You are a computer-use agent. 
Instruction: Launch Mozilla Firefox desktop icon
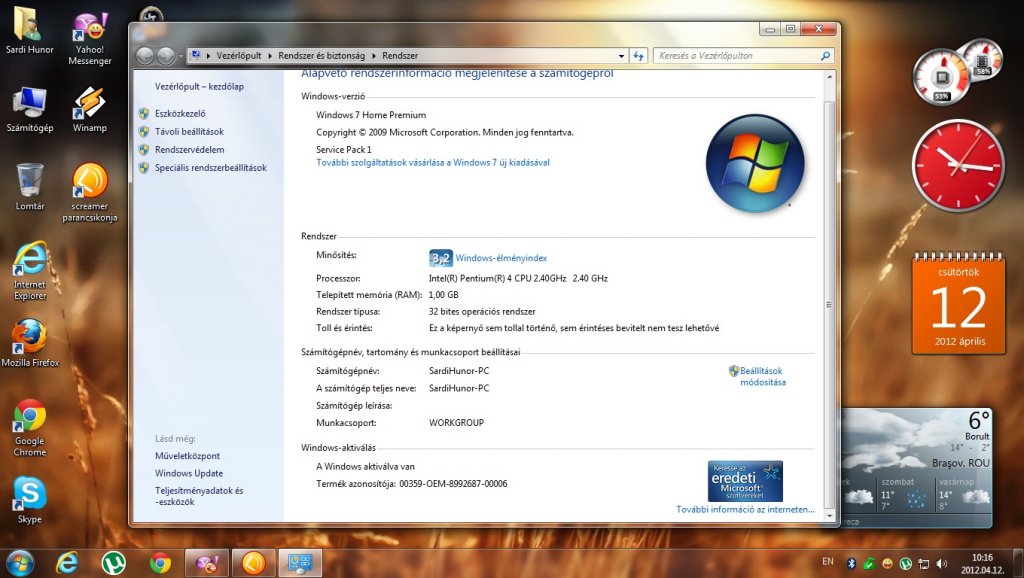[x=30, y=344]
